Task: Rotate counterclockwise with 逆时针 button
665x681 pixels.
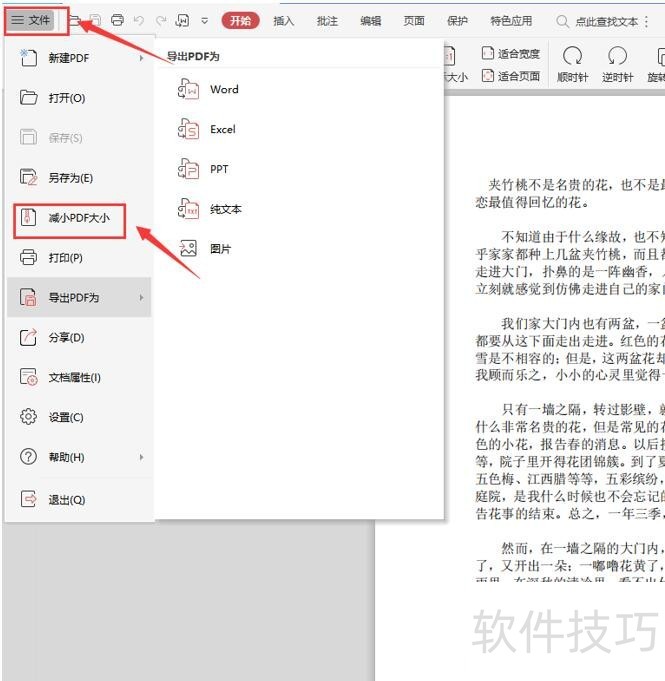Action: point(617,64)
